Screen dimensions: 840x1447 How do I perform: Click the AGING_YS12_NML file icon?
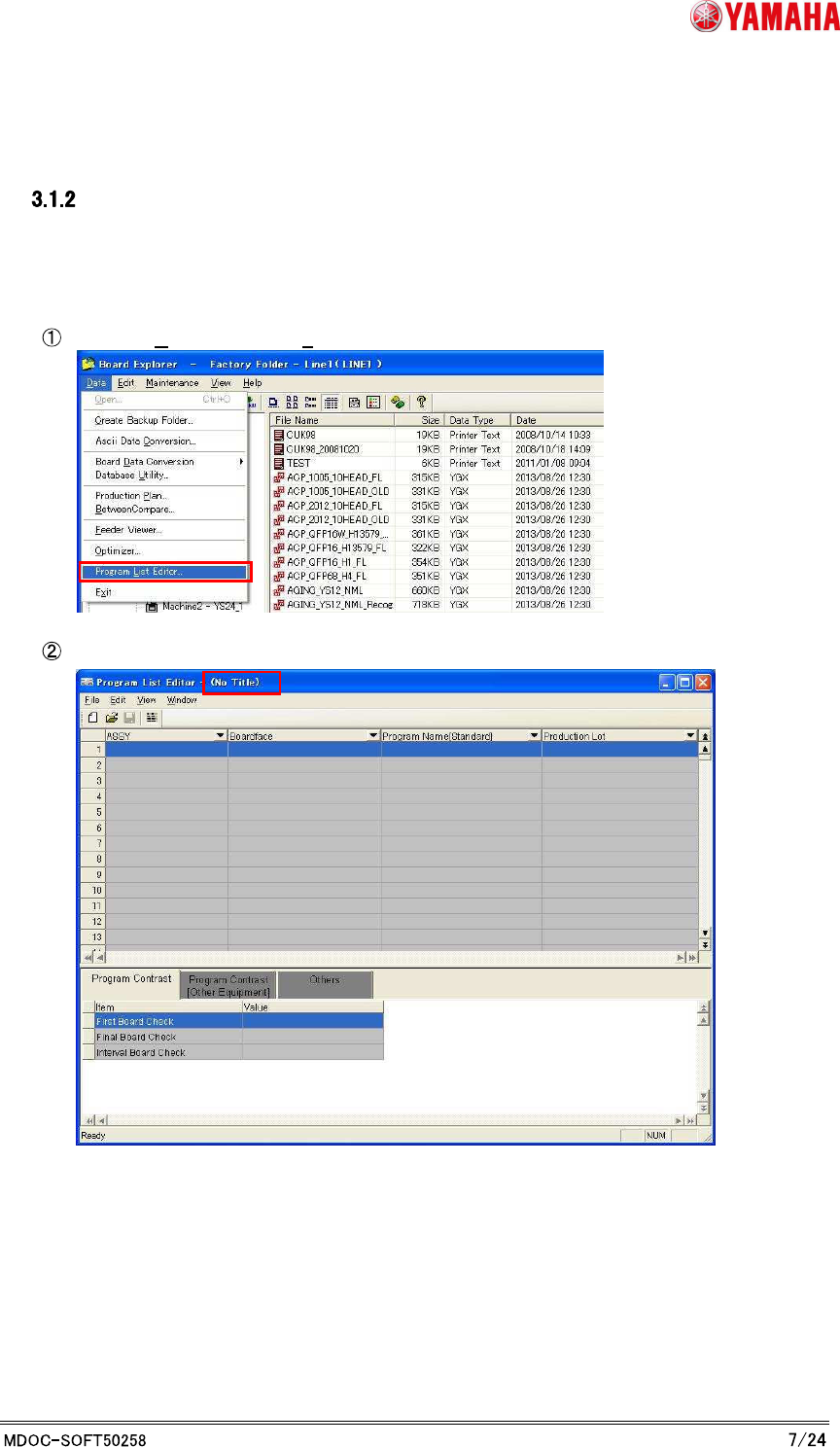point(279,590)
